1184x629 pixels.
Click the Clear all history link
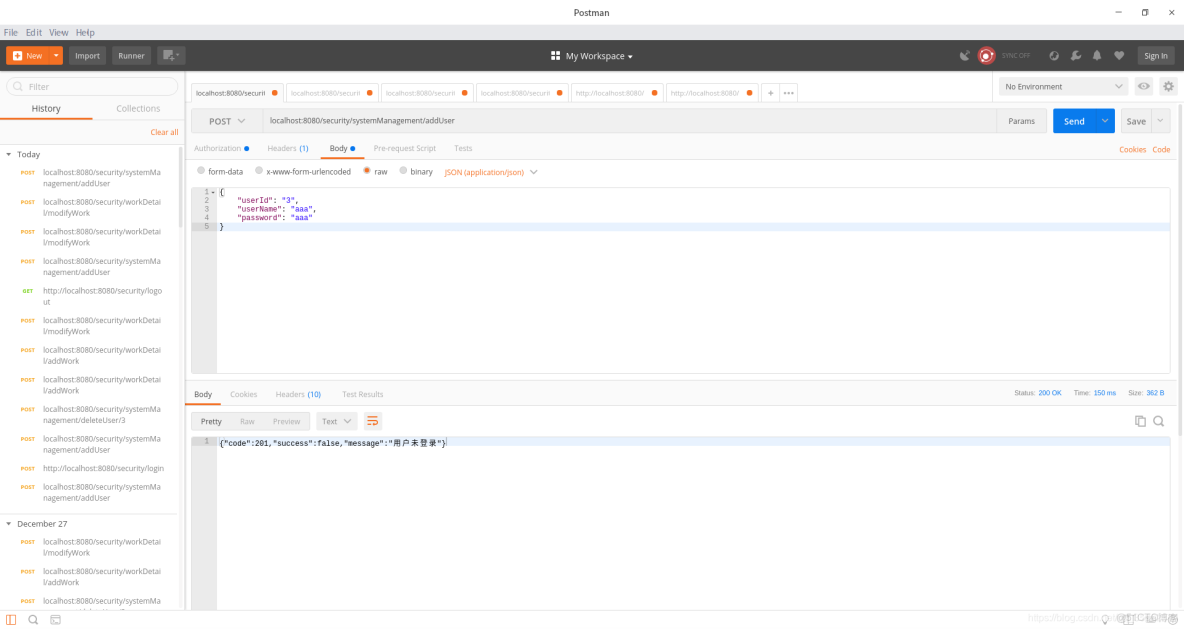click(164, 131)
